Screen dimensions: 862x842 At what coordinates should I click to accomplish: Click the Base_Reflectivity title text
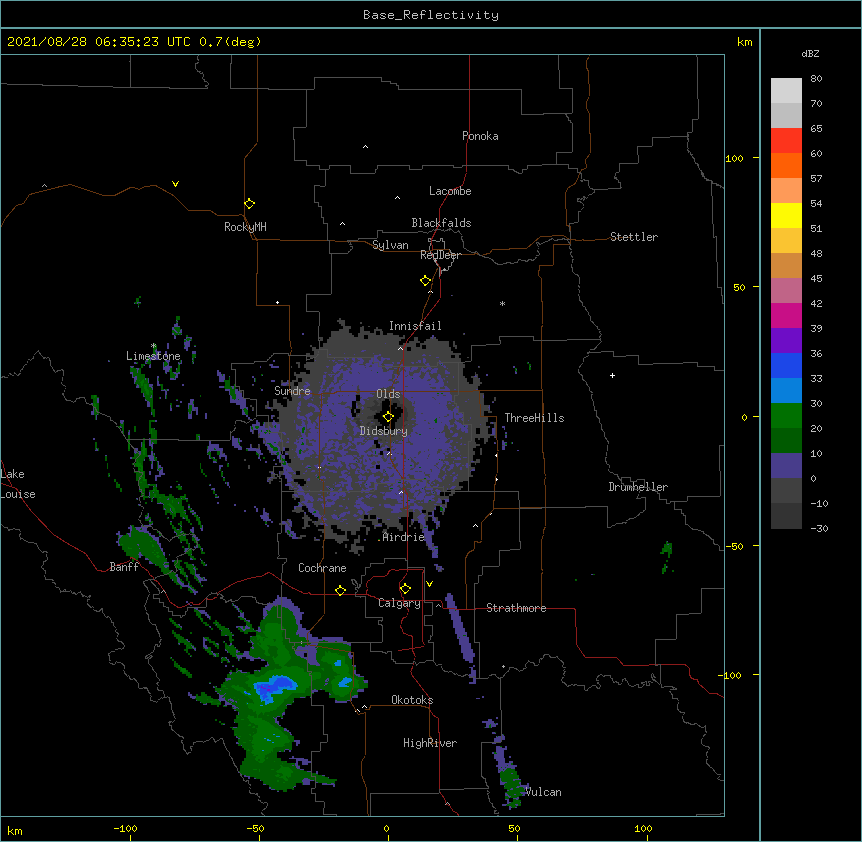(x=431, y=15)
